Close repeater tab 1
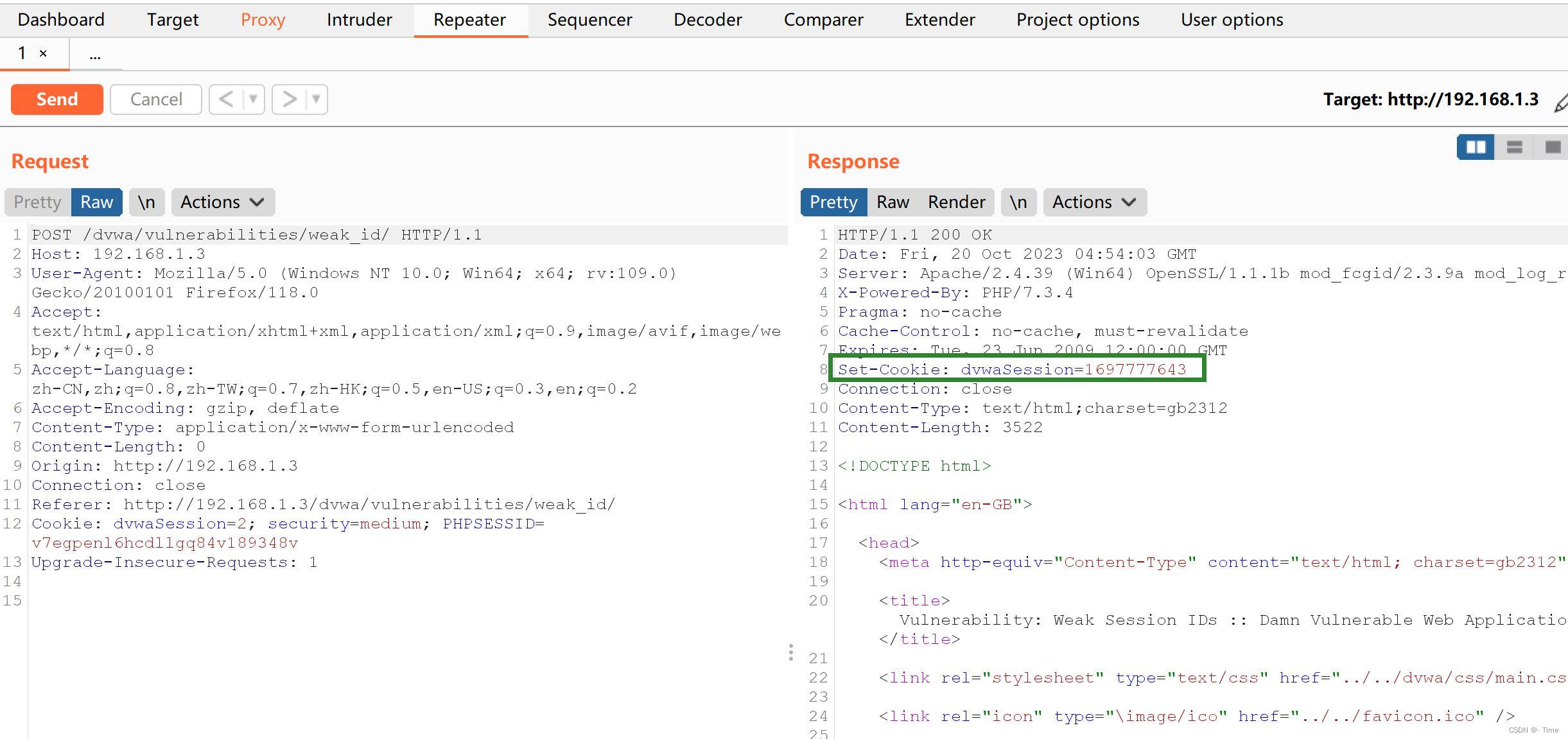 click(x=43, y=54)
